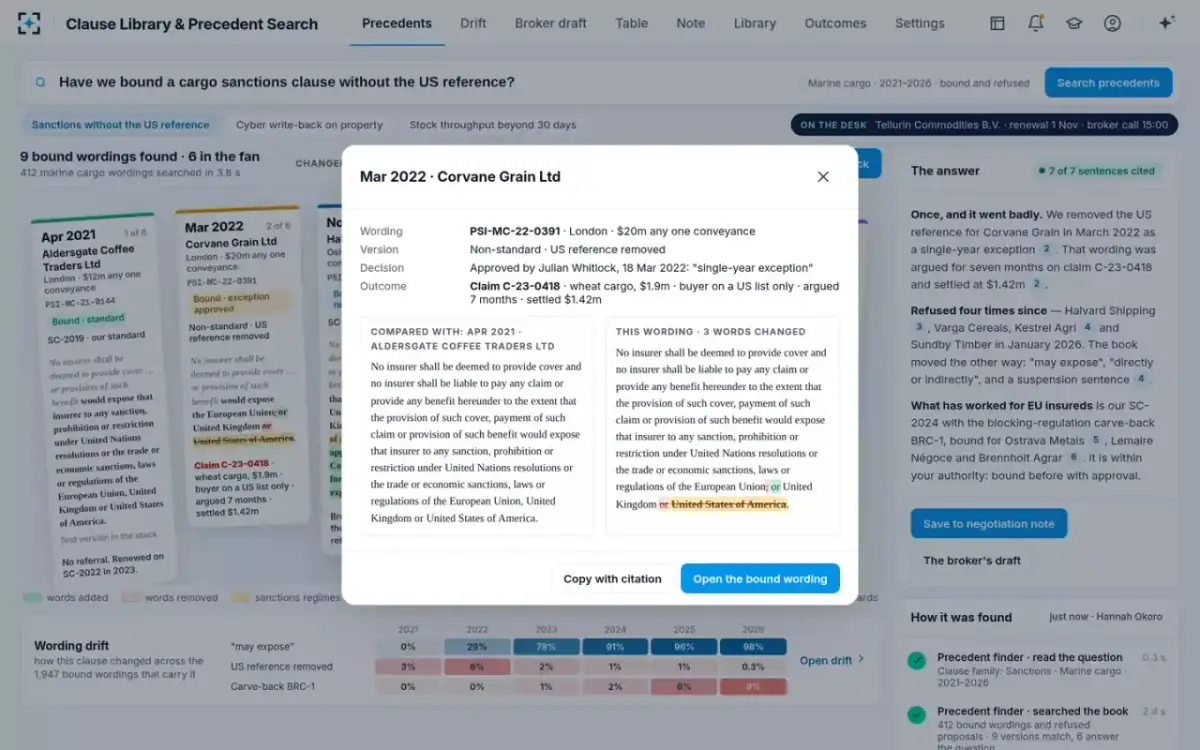
Task: Click "Claim C-23-0418" in the dialog Outcome row
Action: point(515,286)
